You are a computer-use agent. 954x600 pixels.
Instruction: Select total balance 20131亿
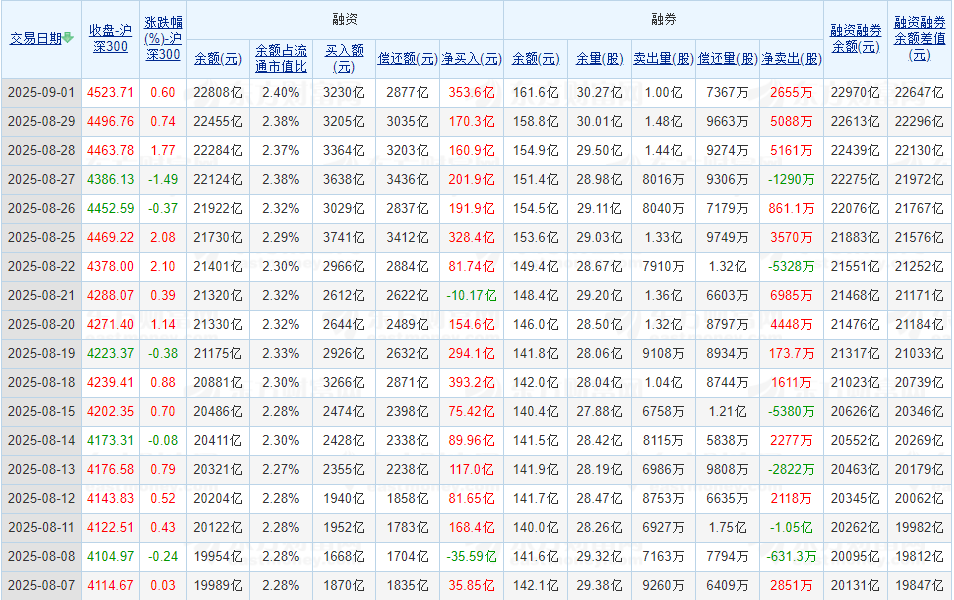click(x=855, y=585)
